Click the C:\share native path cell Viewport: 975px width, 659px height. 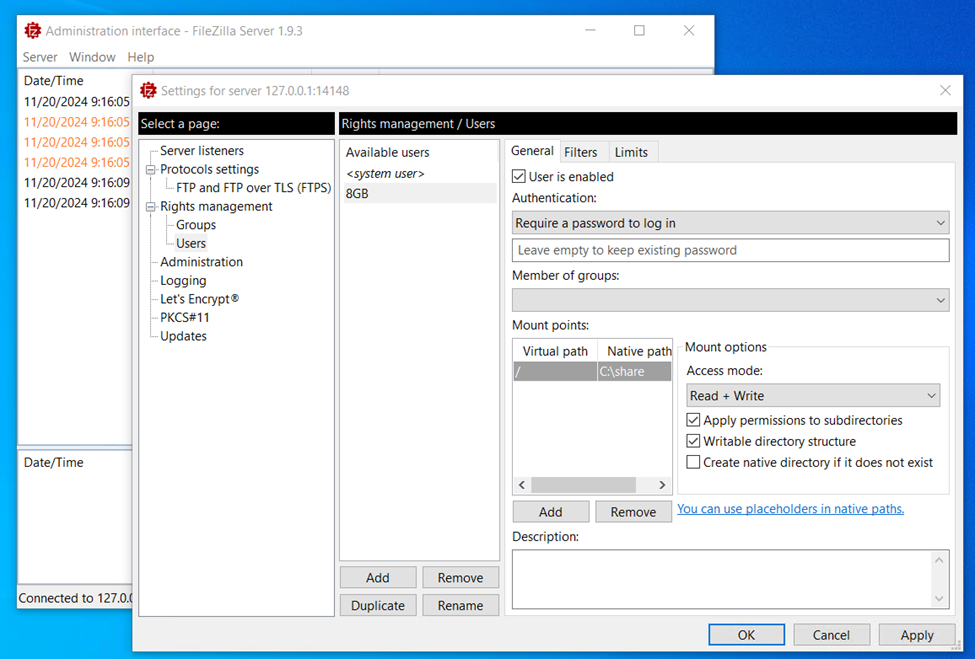[x=634, y=372]
